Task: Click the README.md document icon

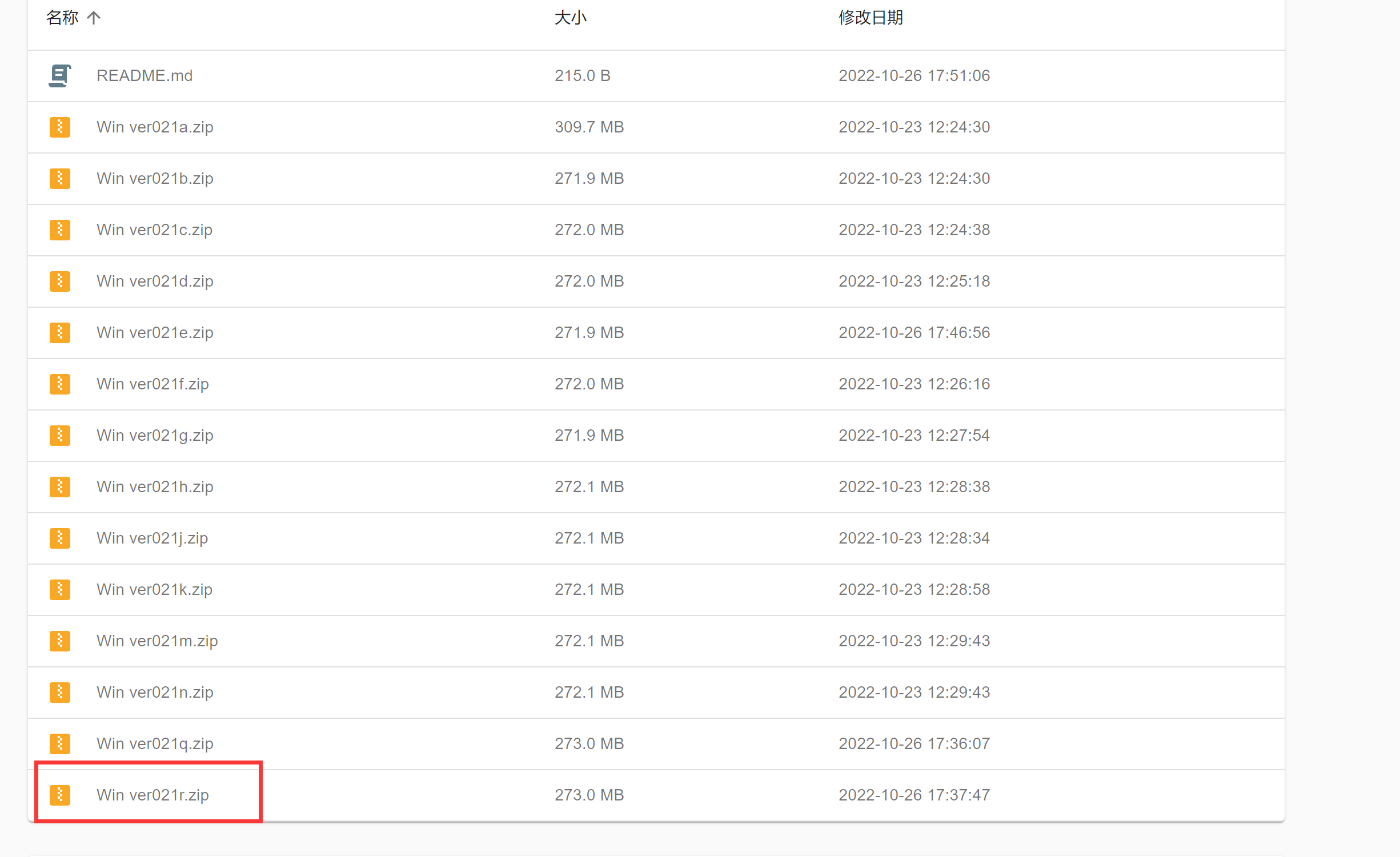Action: (59, 76)
